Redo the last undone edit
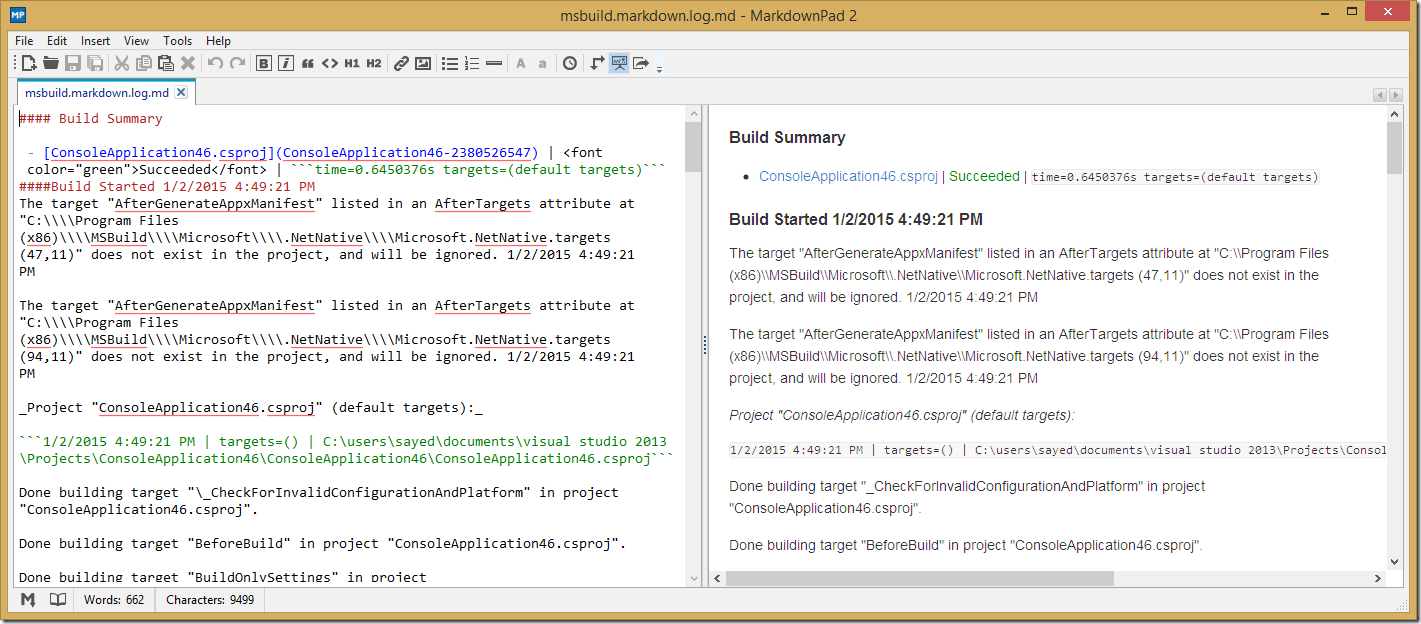This screenshot has height=624, width=1421. click(237, 63)
